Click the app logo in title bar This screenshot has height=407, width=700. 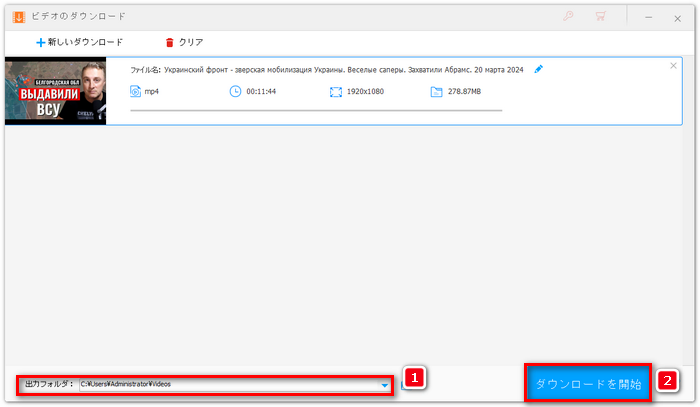pos(19,17)
